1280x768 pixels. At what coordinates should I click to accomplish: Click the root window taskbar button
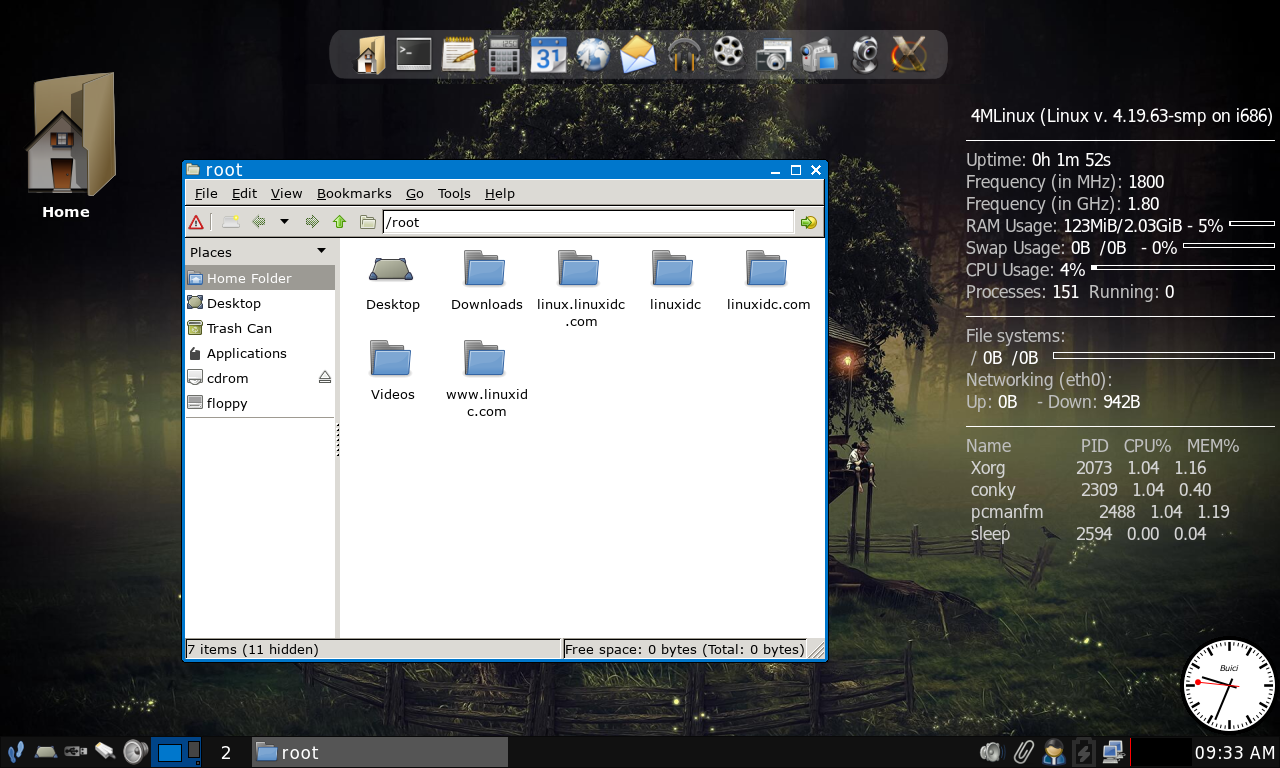379,752
